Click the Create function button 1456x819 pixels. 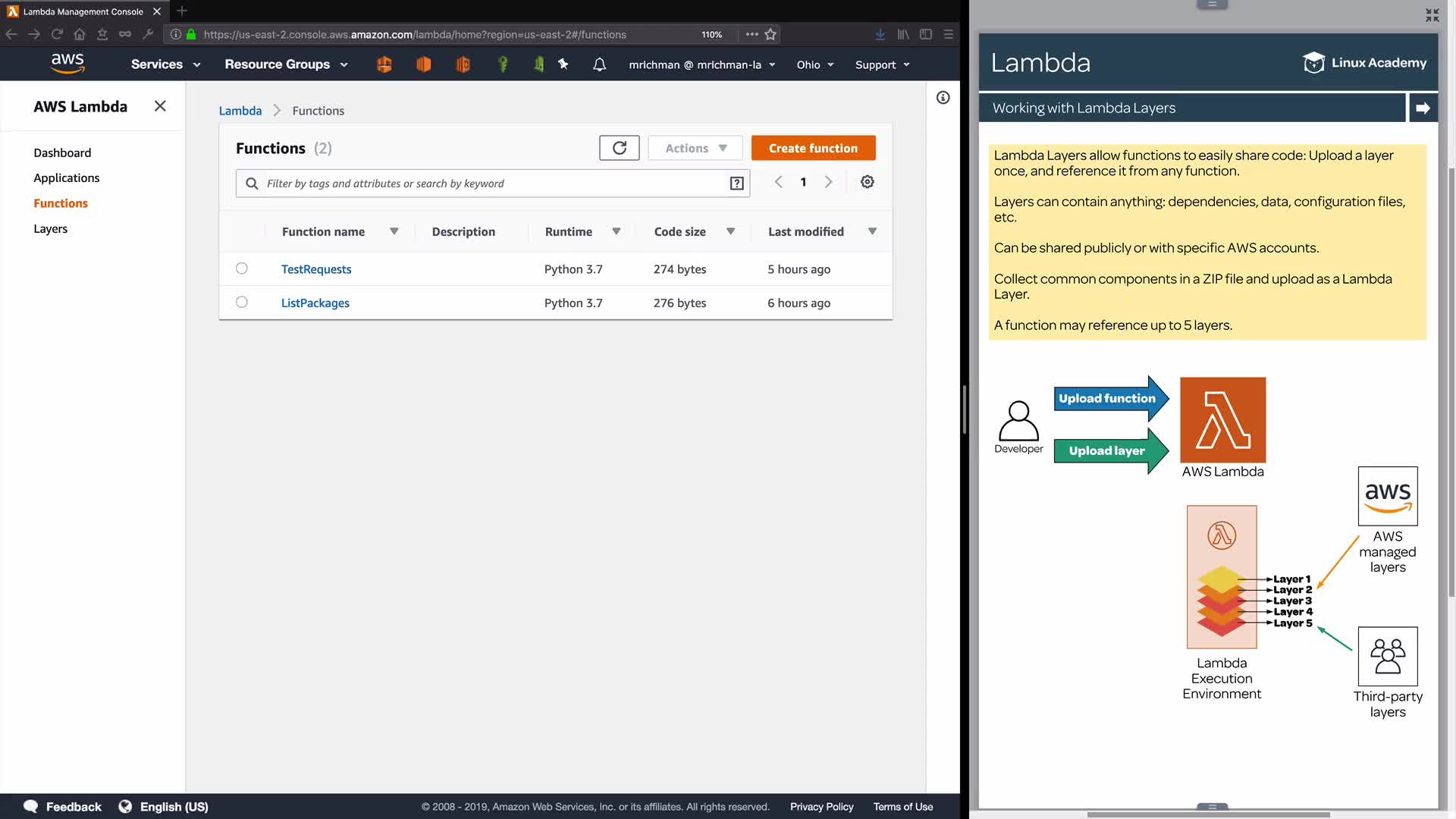813,148
